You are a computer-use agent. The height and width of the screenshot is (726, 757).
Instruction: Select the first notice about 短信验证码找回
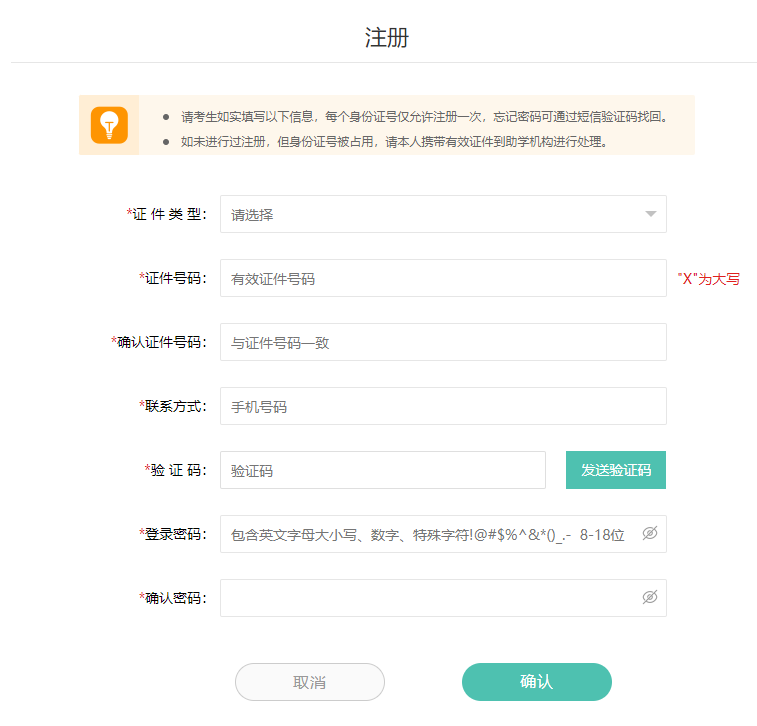[424, 116]
